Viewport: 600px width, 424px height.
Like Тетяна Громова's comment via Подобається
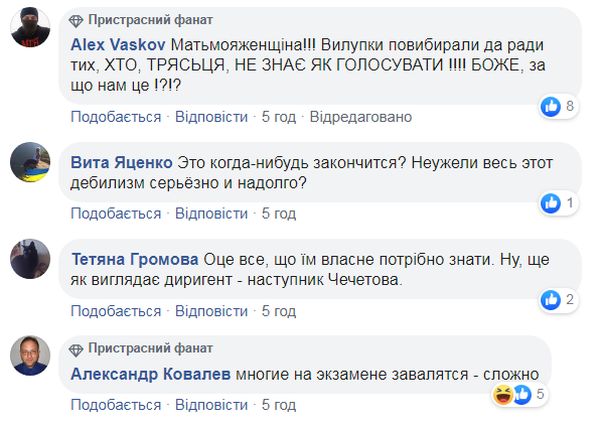click(116, 309)
